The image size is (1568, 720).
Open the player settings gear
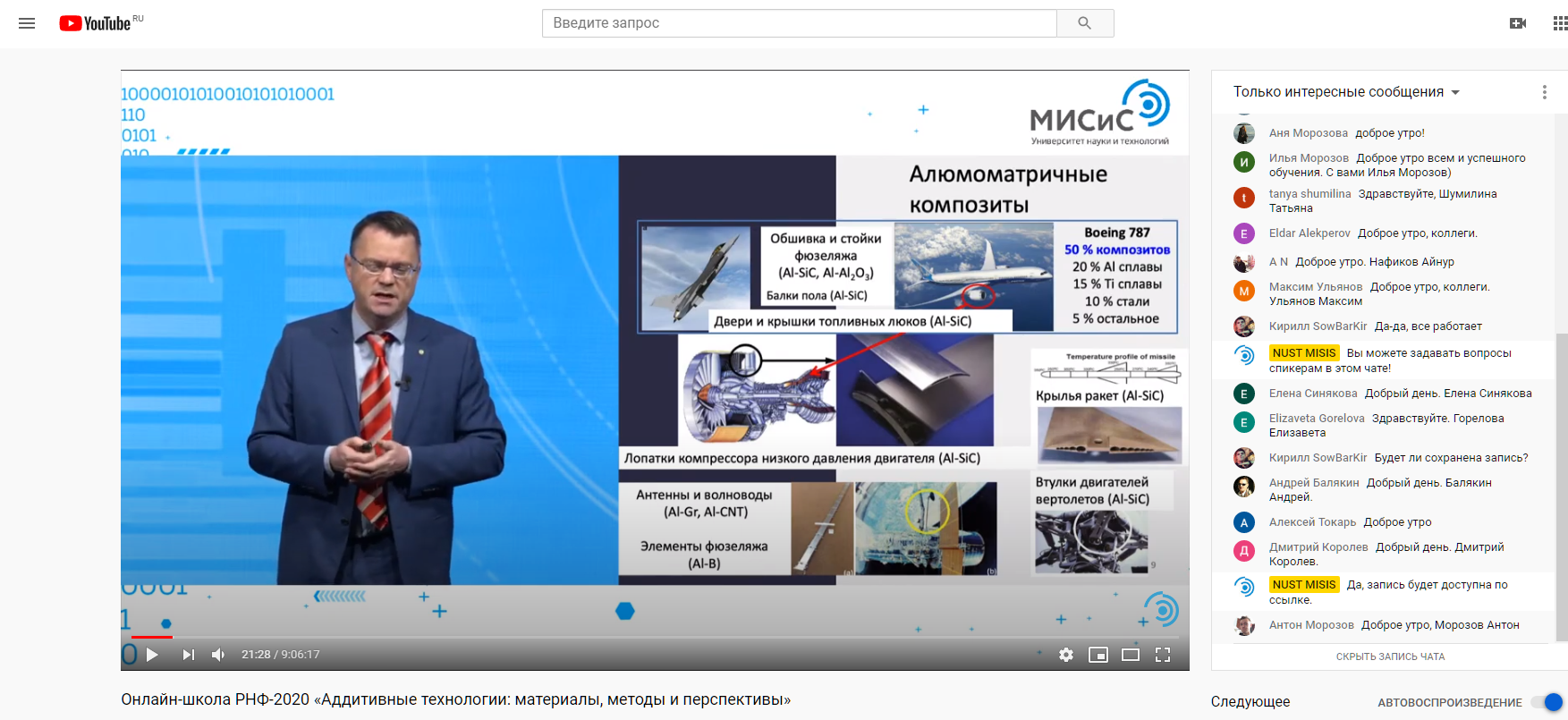(1065, 655)
